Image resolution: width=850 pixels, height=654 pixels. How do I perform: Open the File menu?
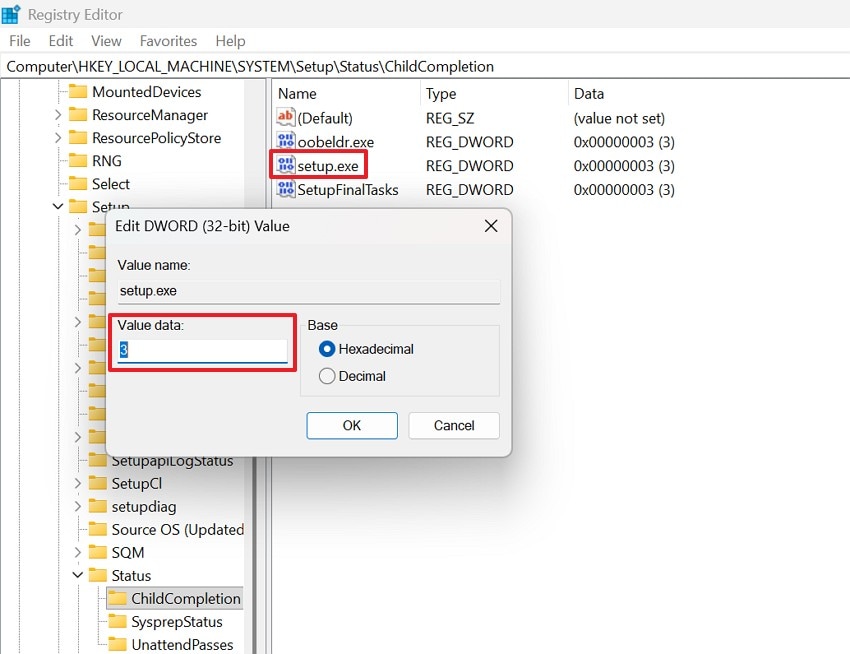coord(20,41)
